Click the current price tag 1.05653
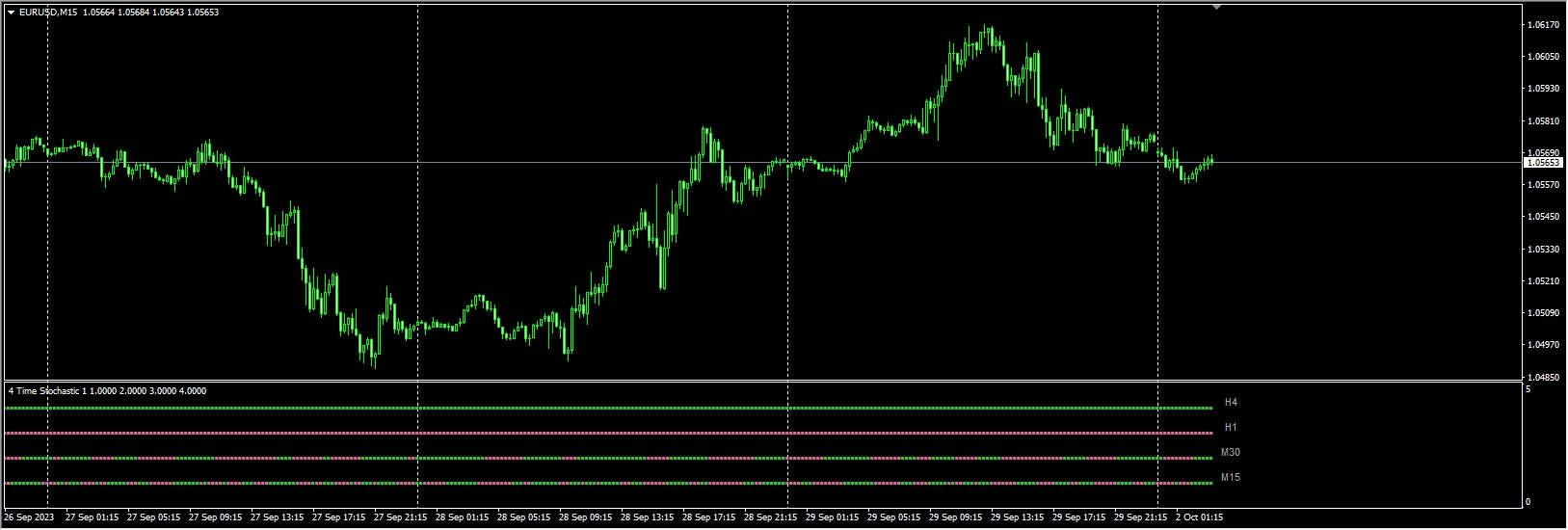The width and height of the screenshot is (1568, 530). 1543,163
